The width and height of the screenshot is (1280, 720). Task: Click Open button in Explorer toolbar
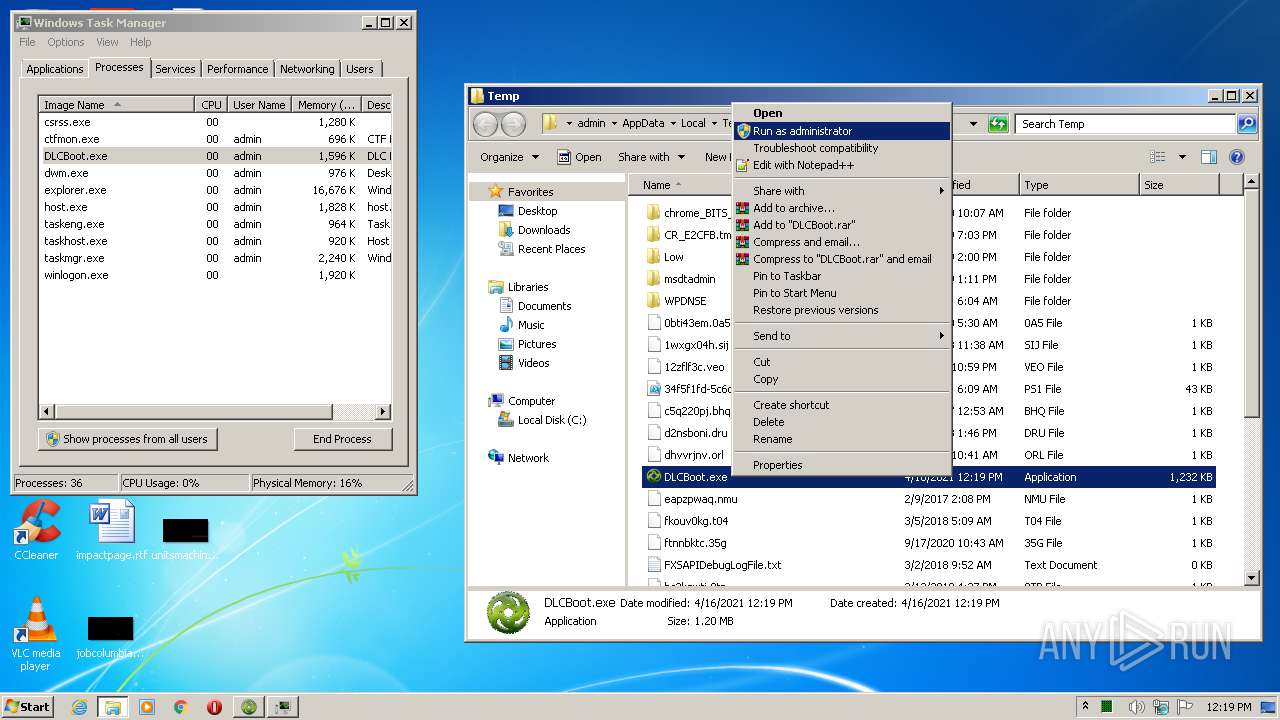[579, 157]
